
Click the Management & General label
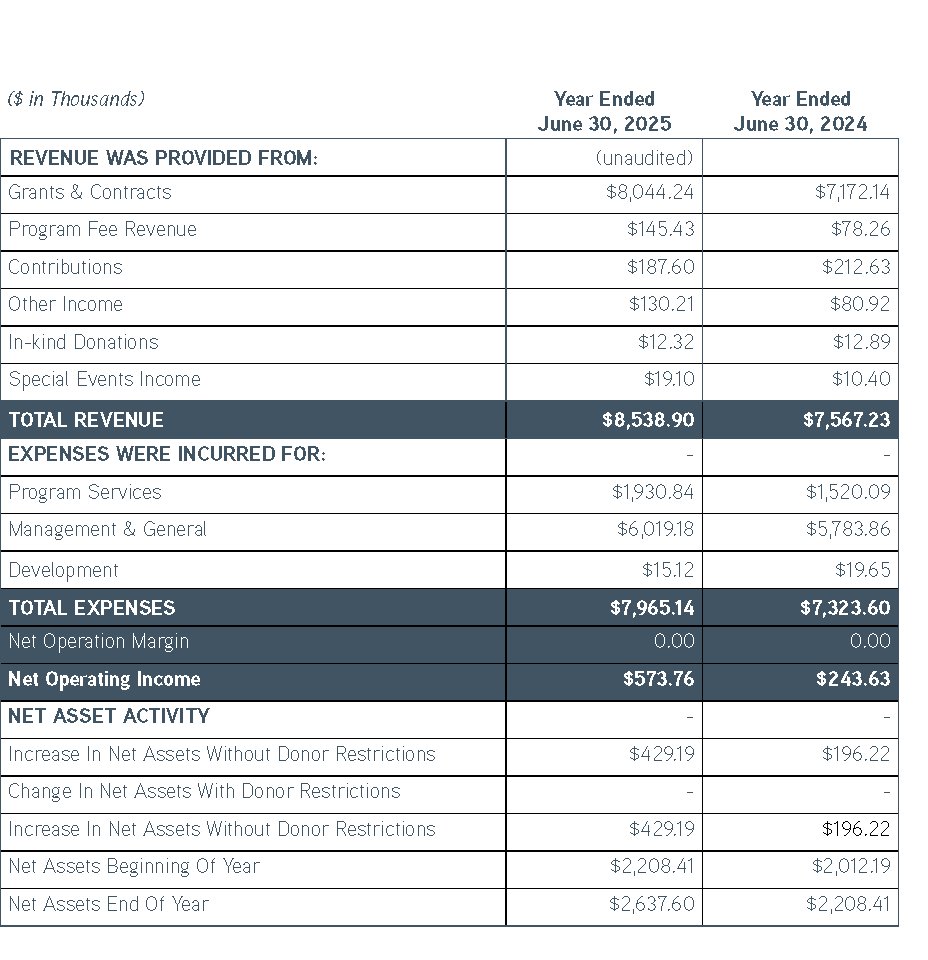(x=107, y=530)
